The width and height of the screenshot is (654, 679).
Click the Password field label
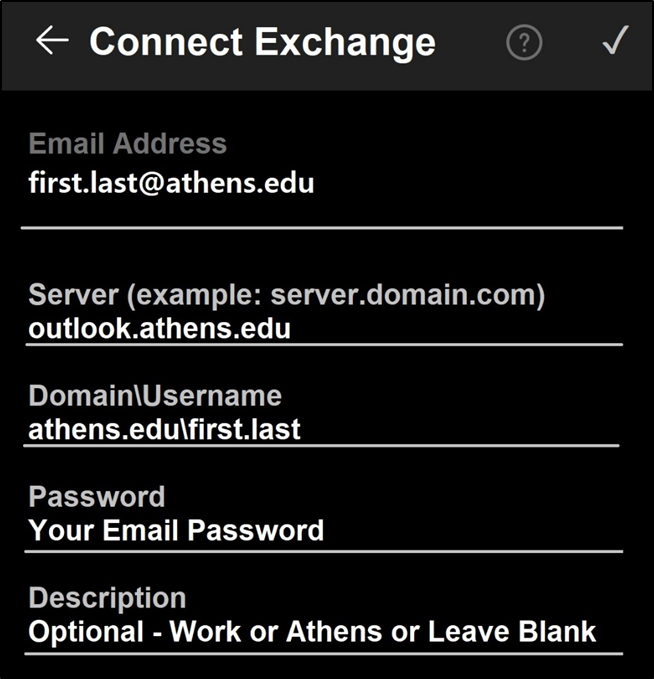click(x=97, y=496)
